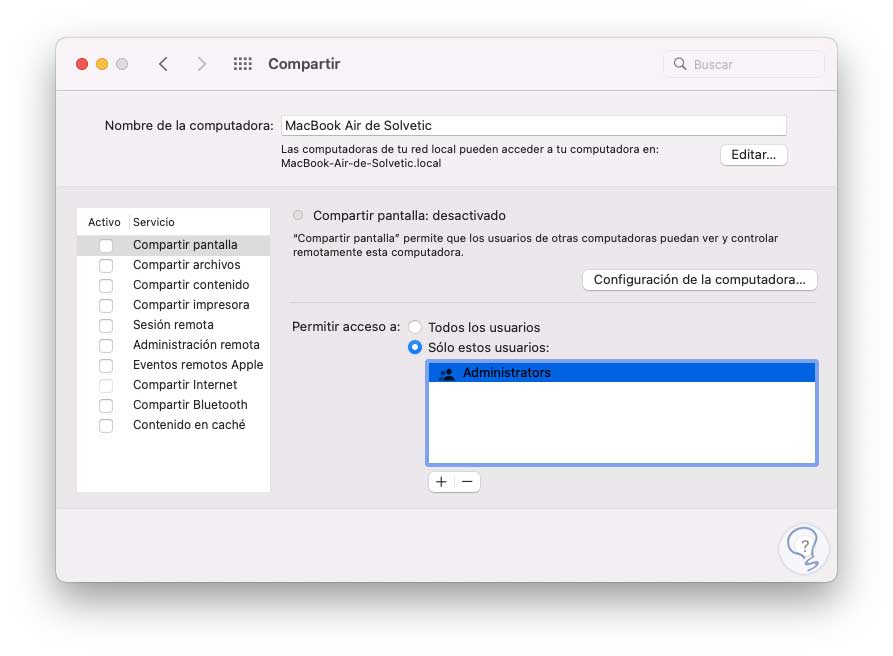Screen dimensions: 893x656
Task: Add a user with the plus button
Action: tap(441, 482)
